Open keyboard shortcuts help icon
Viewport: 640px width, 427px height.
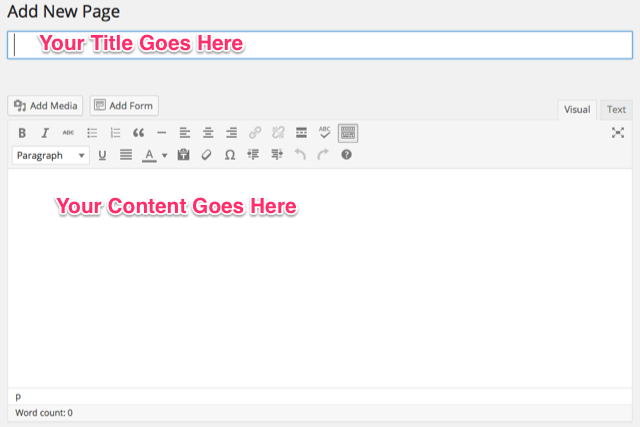point(347,155)
